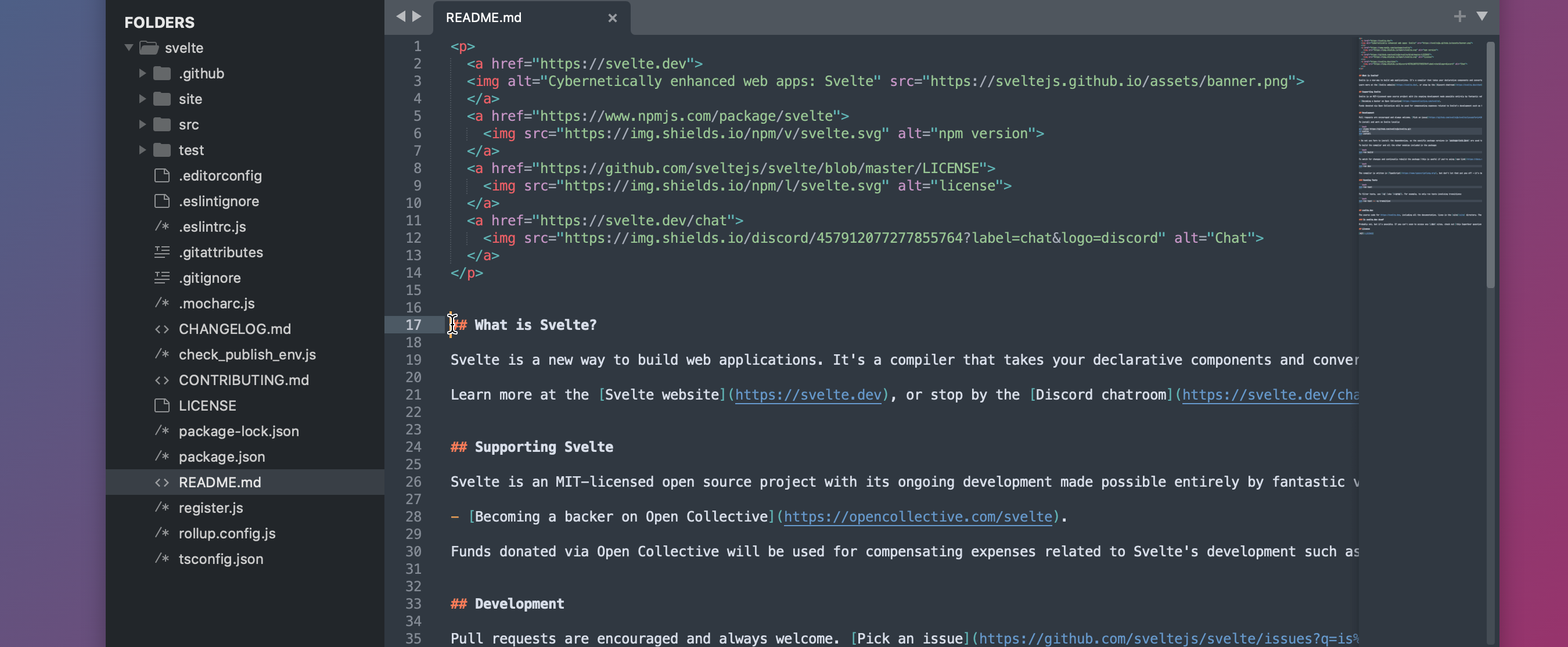Click the vertical scrollbar handle
The height and width of the screenshot is (647, 1568).
pyautogui.click(x=1490, y=164)
